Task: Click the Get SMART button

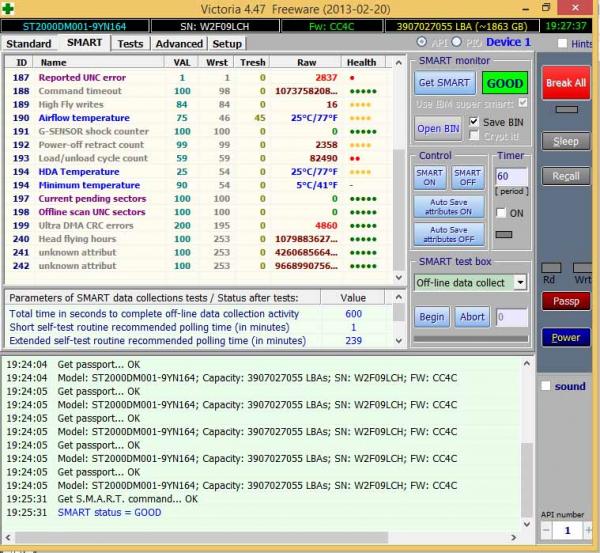Action: [x=445, y=83]
